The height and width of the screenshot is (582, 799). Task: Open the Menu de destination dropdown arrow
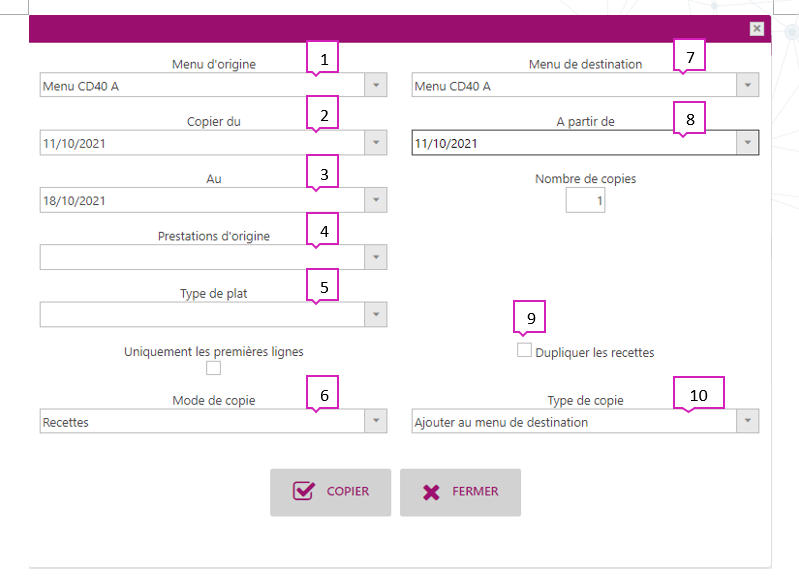(747, 86)
